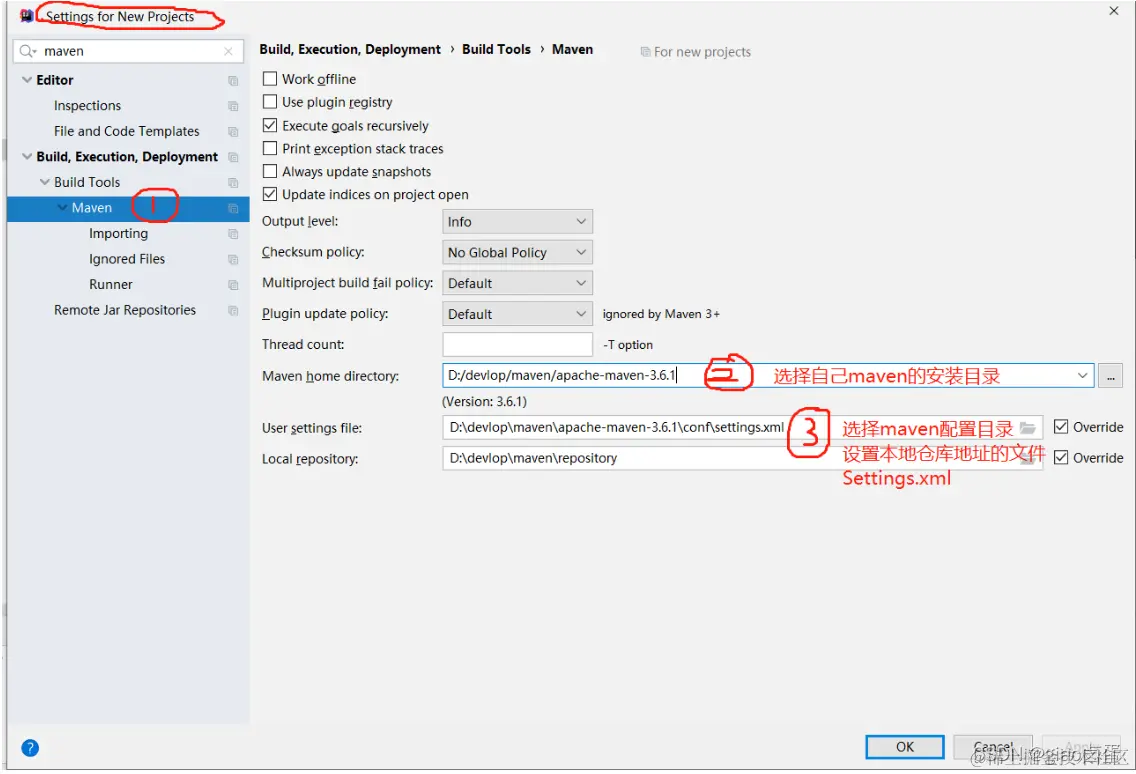
Task: Enable the Work offline checkbox
Action: tap(270, 78)
